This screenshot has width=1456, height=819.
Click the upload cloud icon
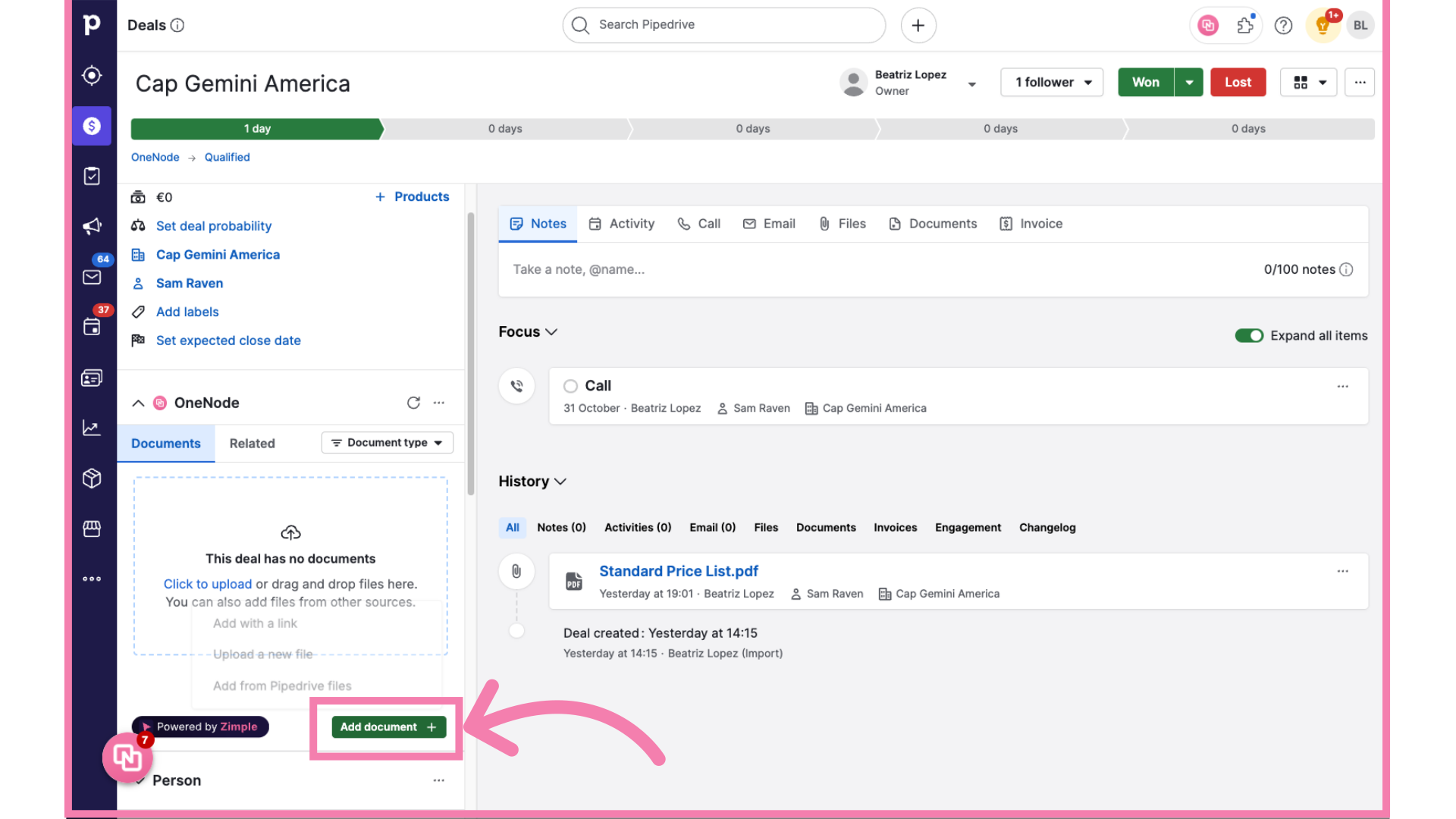290,532
